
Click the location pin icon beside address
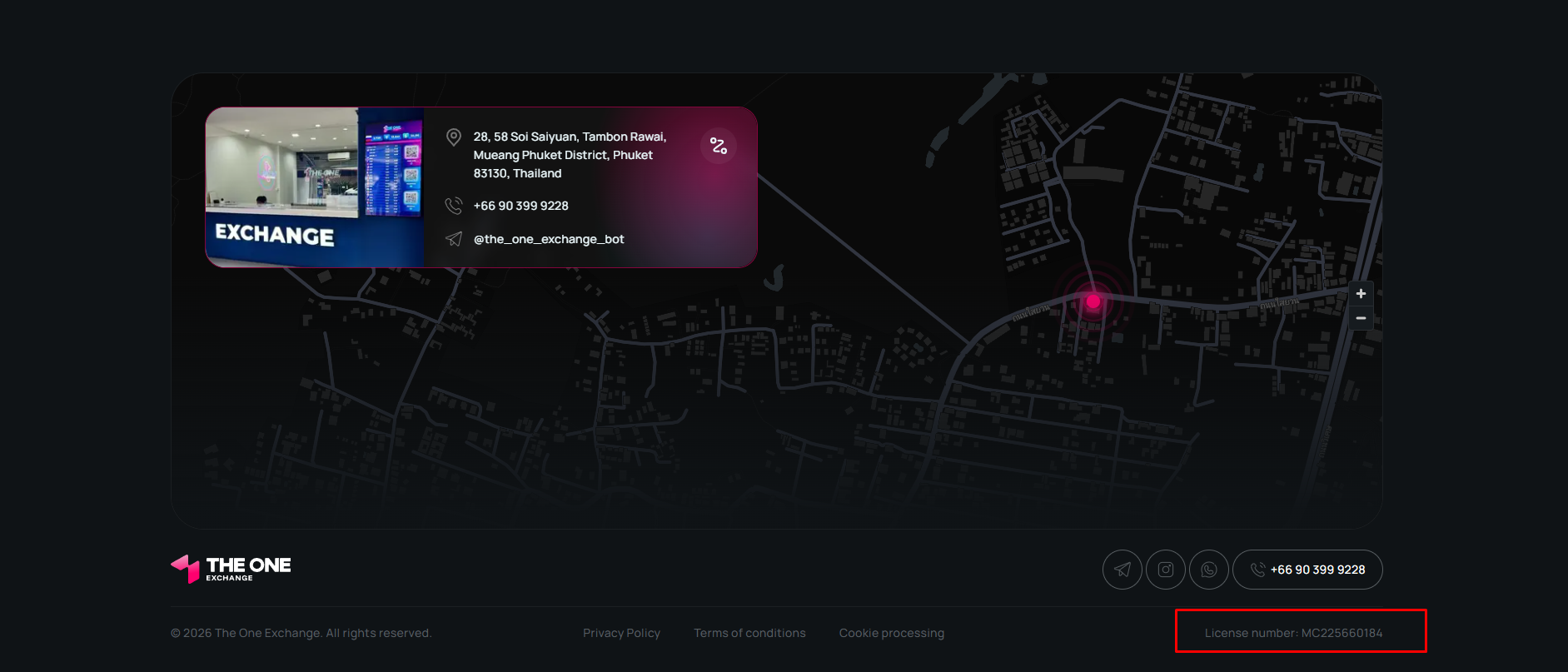tap(454, 137)
